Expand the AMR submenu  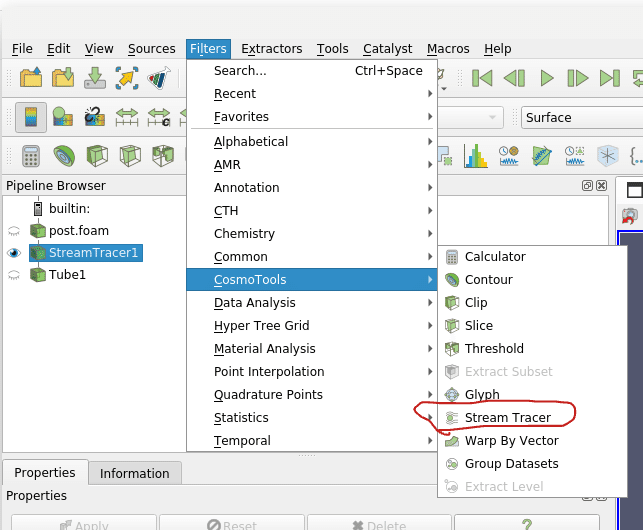pos(312,165)
